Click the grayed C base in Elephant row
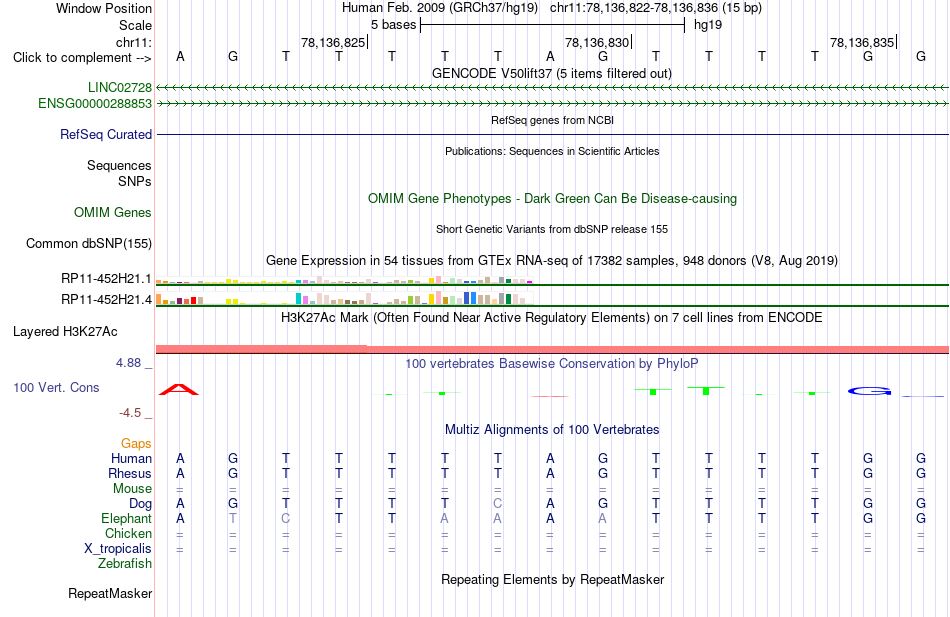The width and height of the screenshot is (950, 617). click(285, 519)
